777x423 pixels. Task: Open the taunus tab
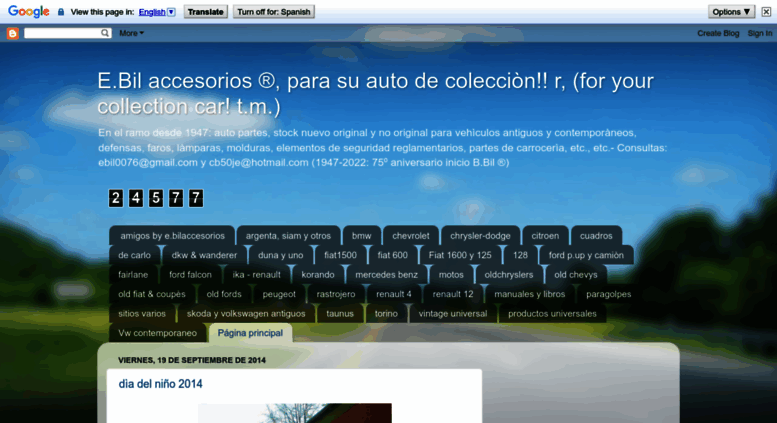340,314
